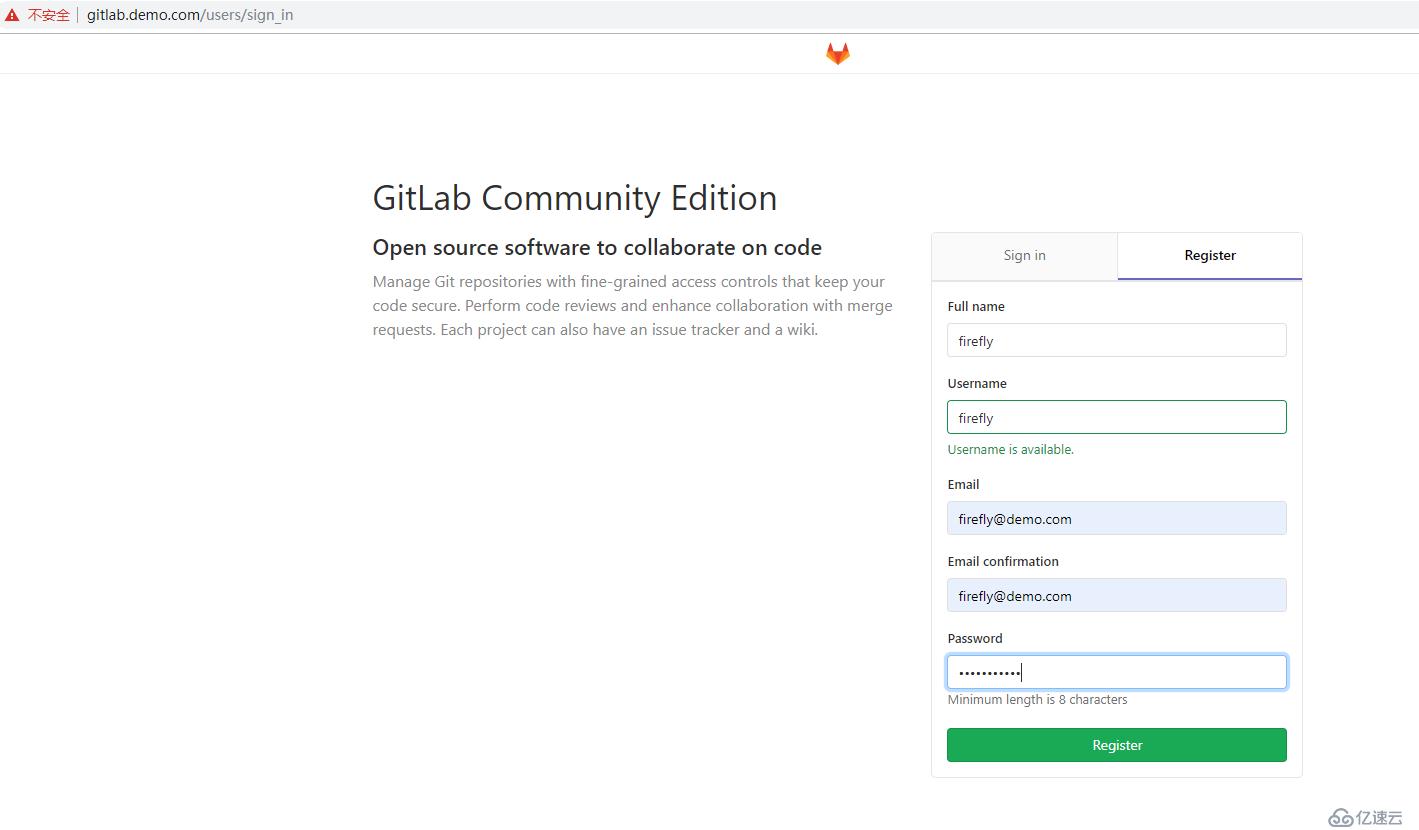Click the 'Password' label
Viewport: 1419px width, 830px height.
coord(975,639)
